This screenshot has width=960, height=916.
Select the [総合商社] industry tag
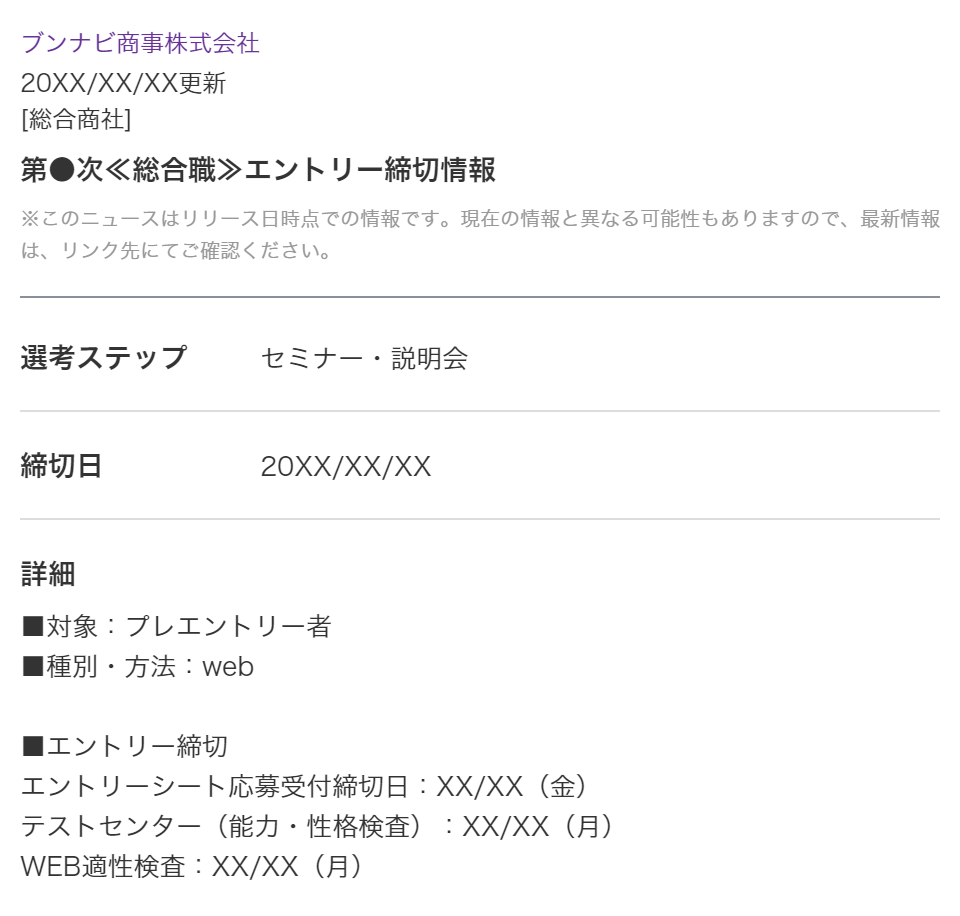pos(76,119)
